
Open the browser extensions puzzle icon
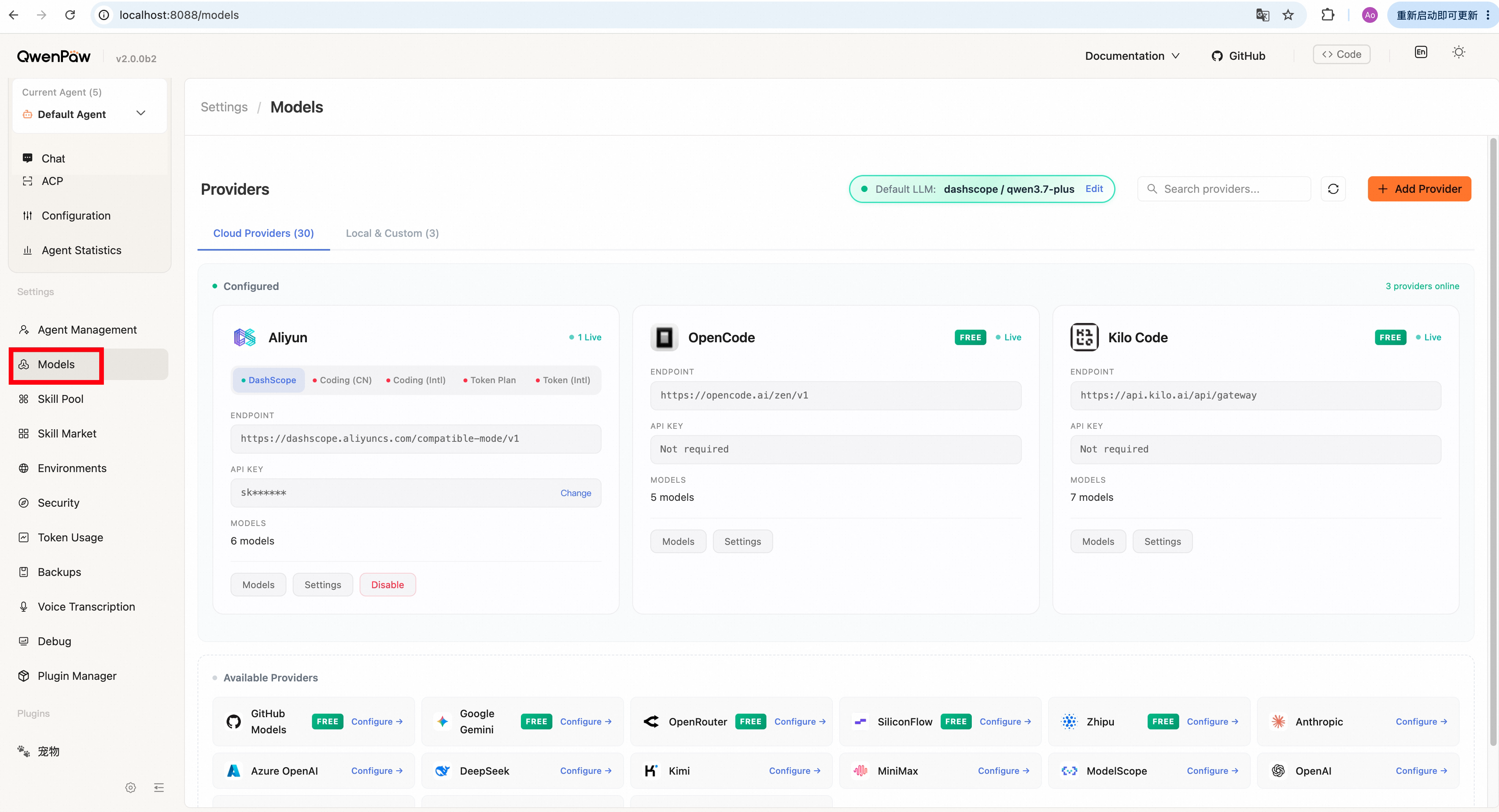click(1327, 15)
